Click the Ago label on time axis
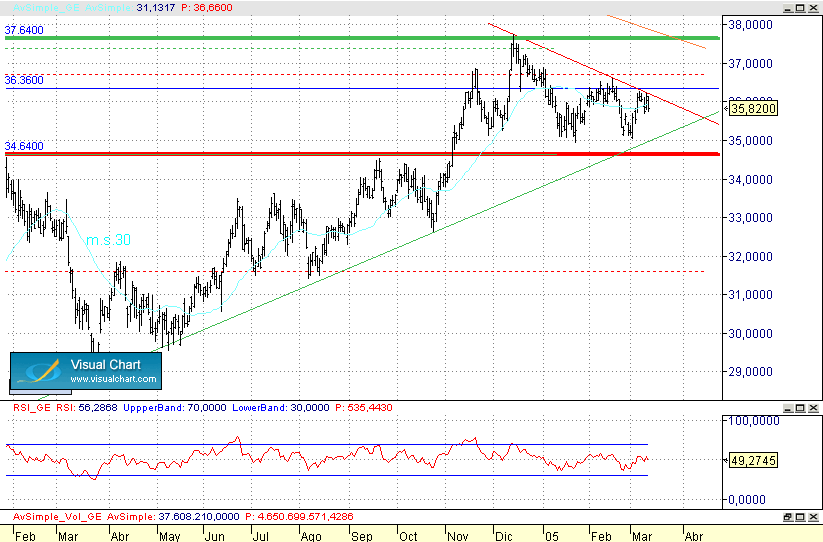The height and width of the screenshot is (542, 823). pos(311,536)
